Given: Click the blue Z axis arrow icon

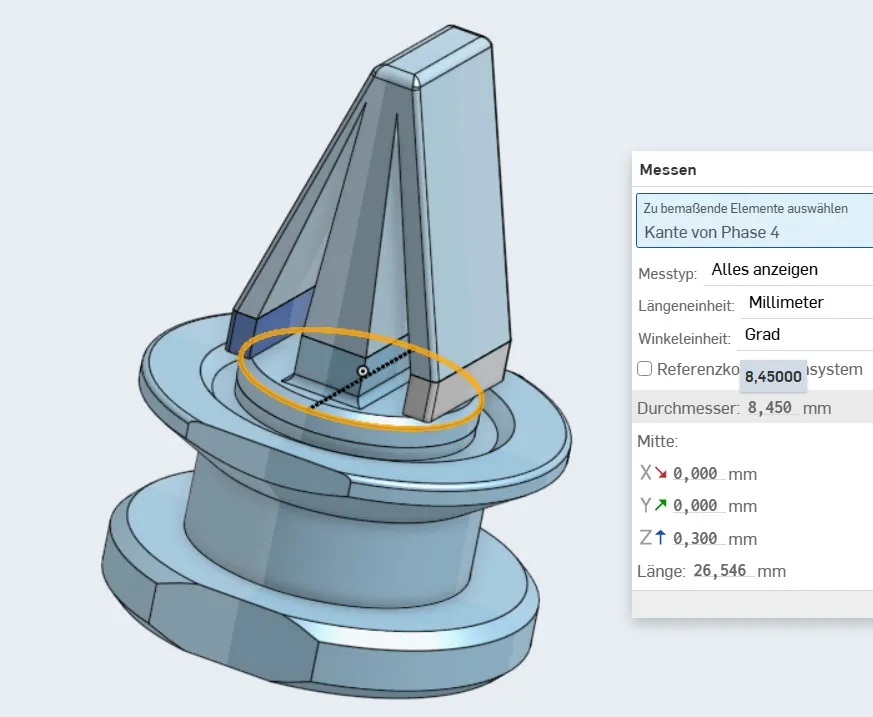Looking at the screenshot, I should pos(660,538).
